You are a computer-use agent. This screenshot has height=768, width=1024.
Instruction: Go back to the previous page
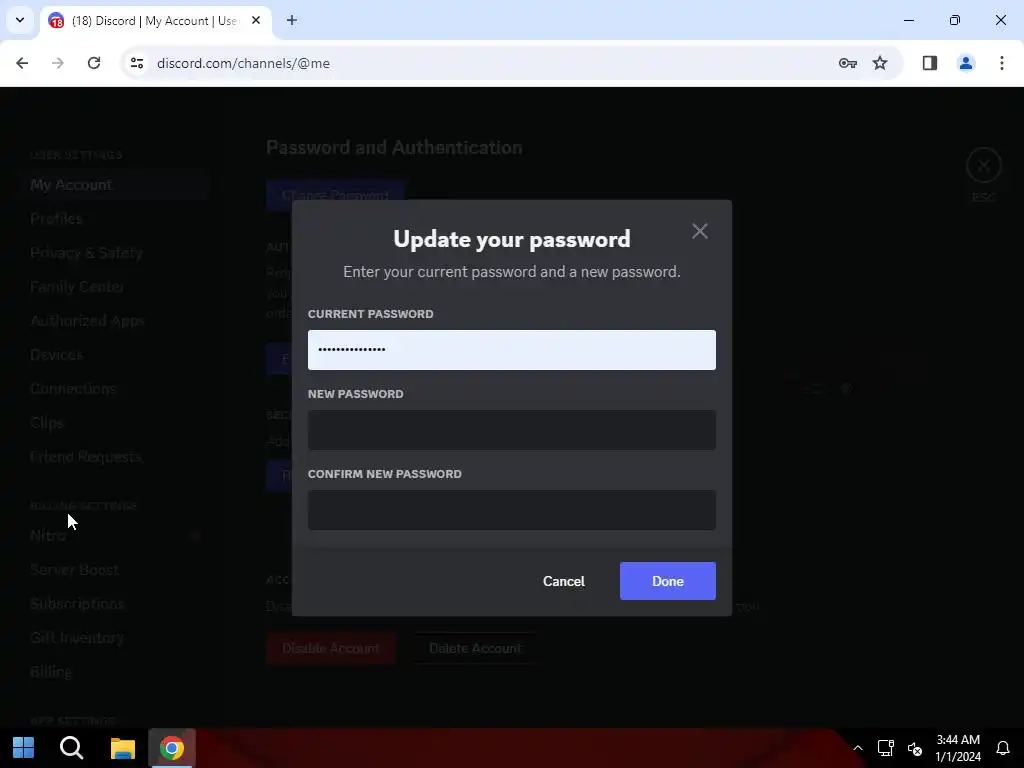(22, 63)
